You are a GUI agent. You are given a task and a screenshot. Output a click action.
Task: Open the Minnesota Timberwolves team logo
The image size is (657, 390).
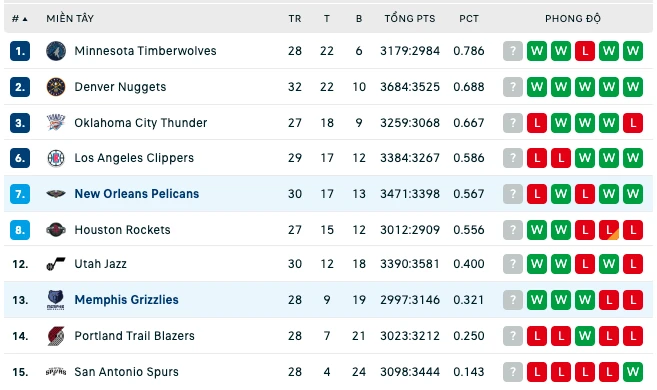pos(56,51)
